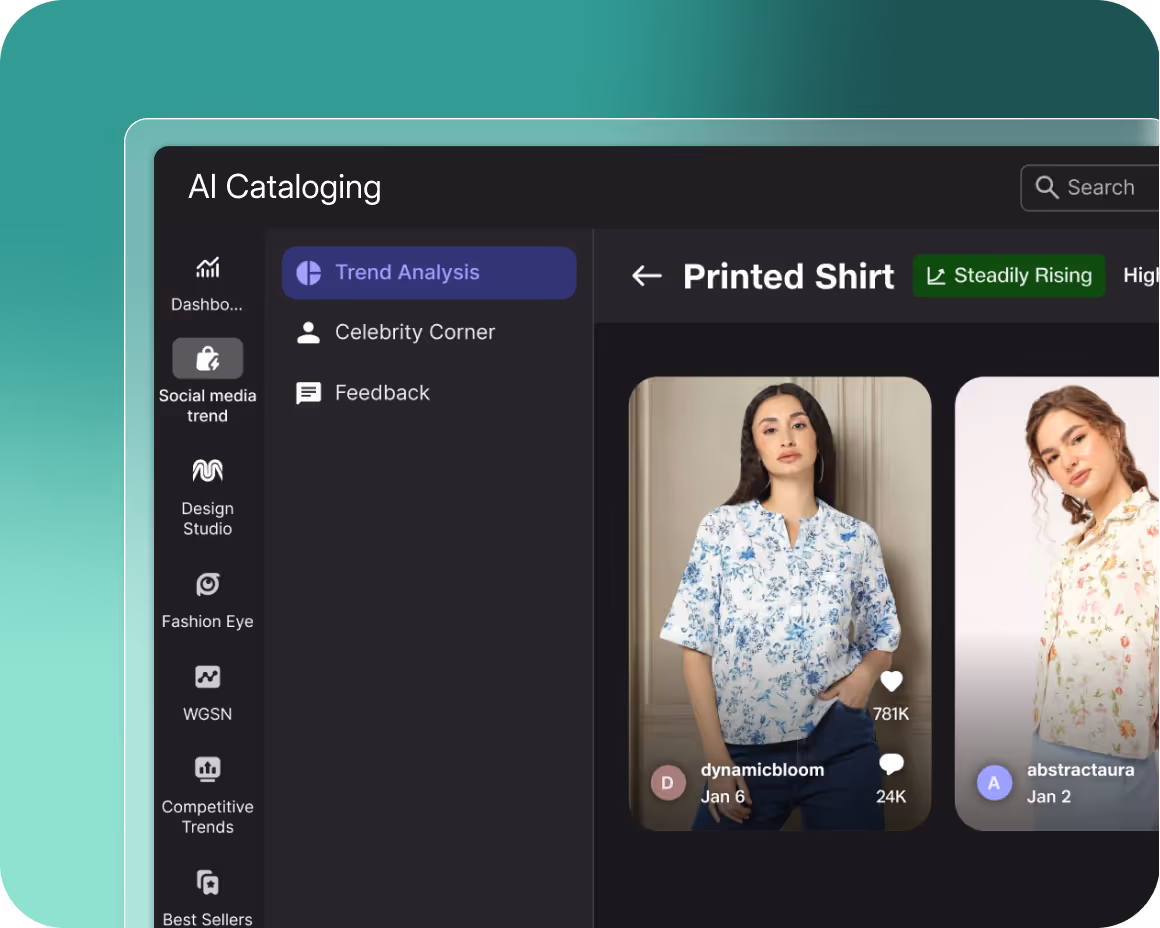
Task: Open the WGSN sidebar icon
Action: pyautogui.click(x=208, y=676)
